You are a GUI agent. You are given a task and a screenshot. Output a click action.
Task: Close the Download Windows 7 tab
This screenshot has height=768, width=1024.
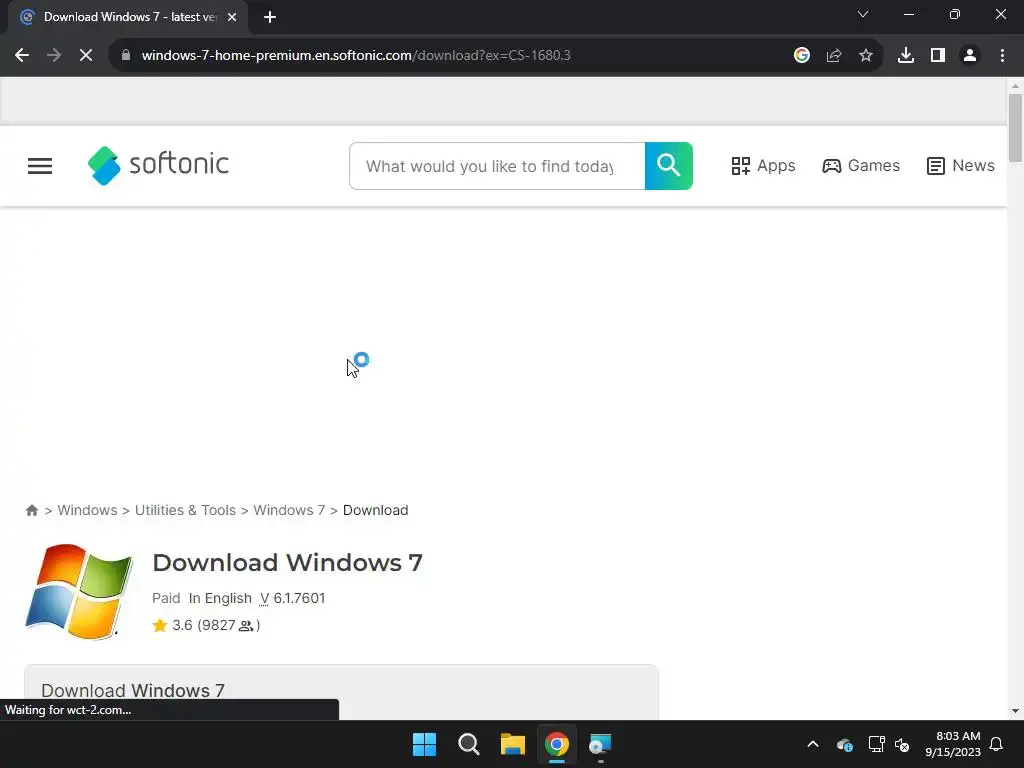click(232, 17)
